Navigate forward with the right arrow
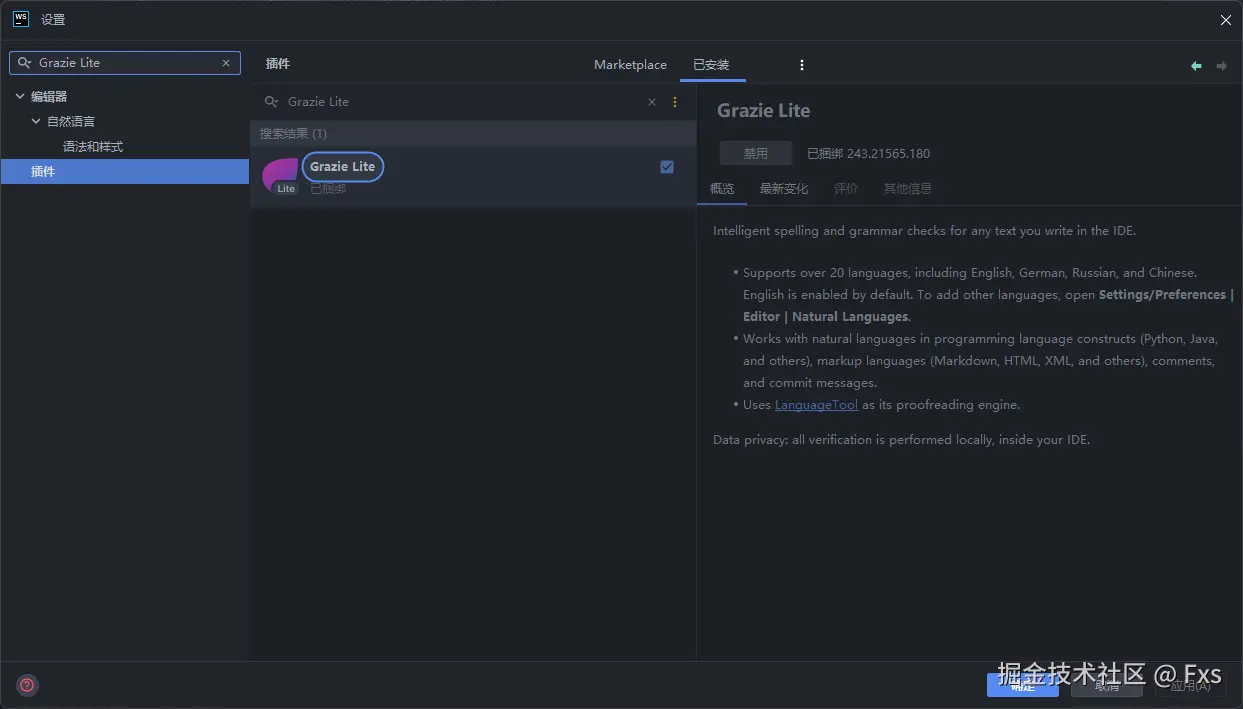The height and width of the screenshot is (709, 1243). (1221, 66)
